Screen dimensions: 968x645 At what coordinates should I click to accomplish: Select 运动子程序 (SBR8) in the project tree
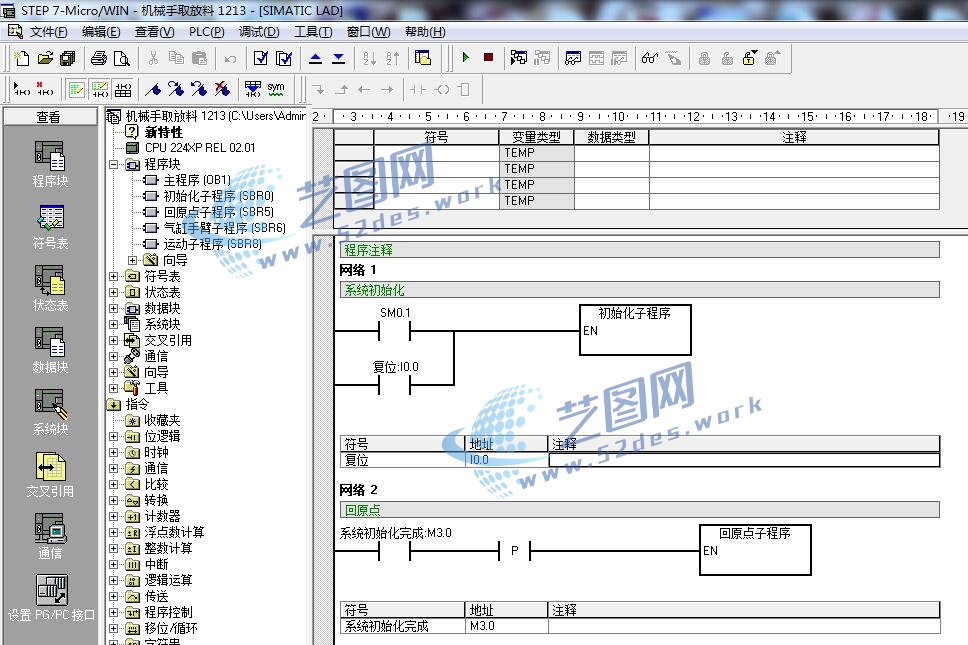212,244
